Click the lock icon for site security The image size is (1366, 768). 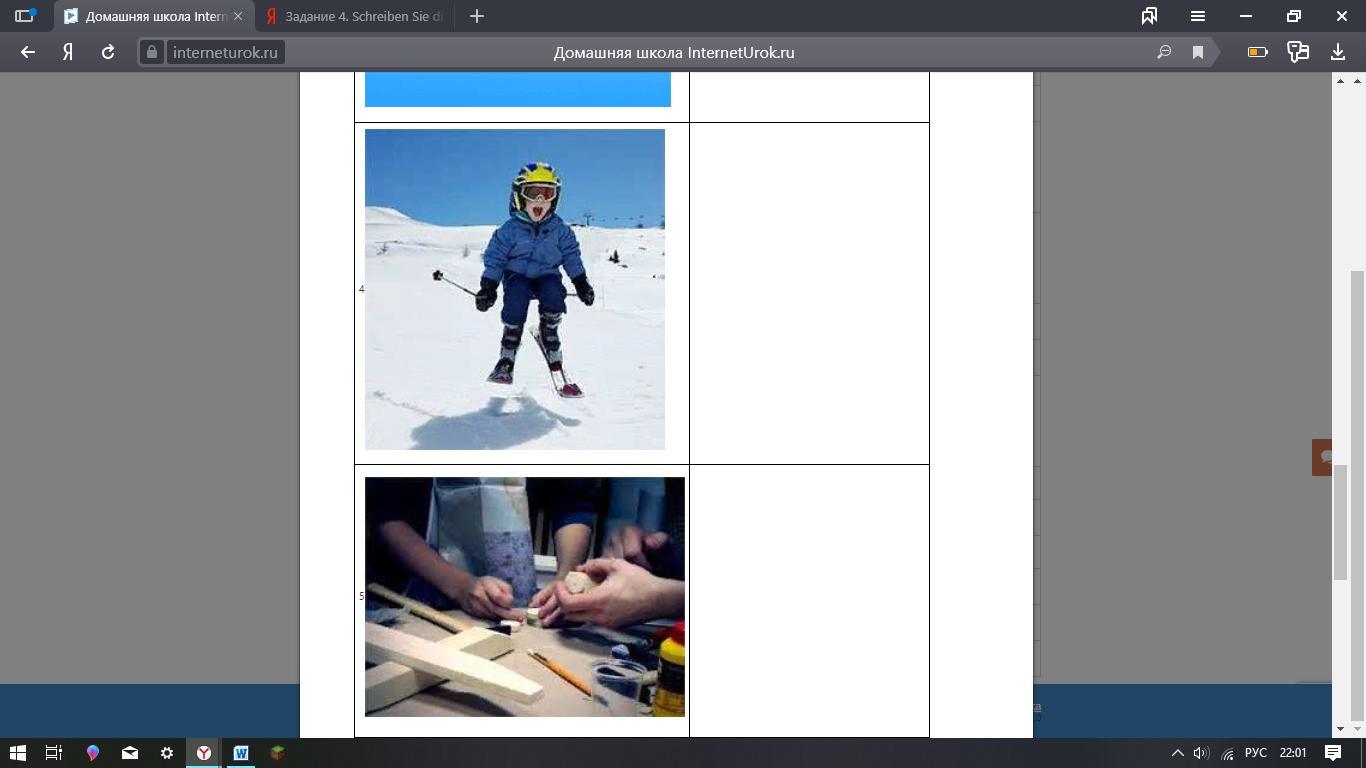point(152,53)
